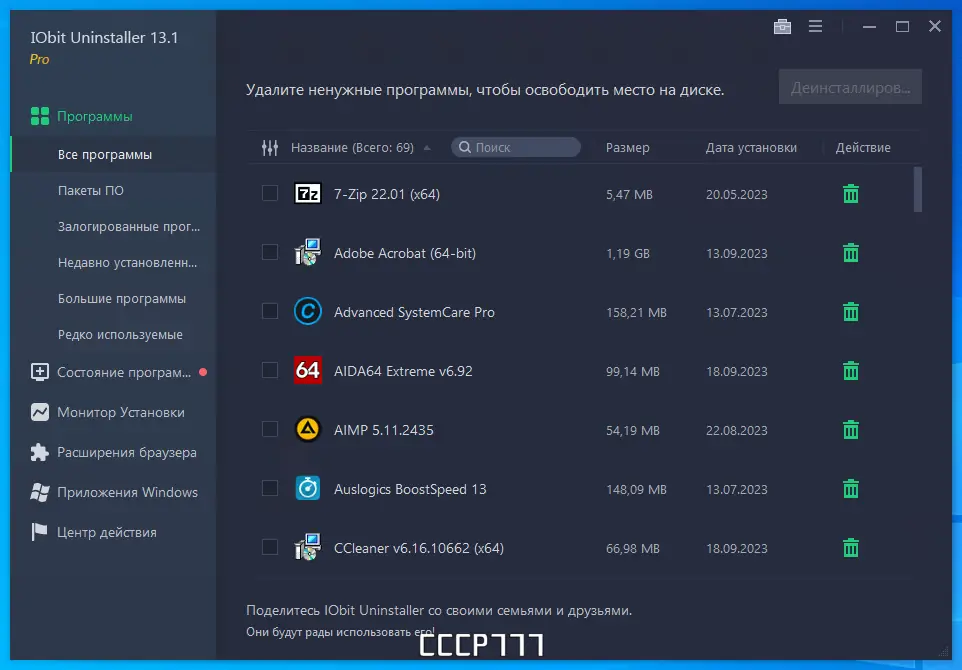The height and width of the screenshot is (670, 962).
Task: Click the Расширения браузера puzzle icon
Action: 40,452
